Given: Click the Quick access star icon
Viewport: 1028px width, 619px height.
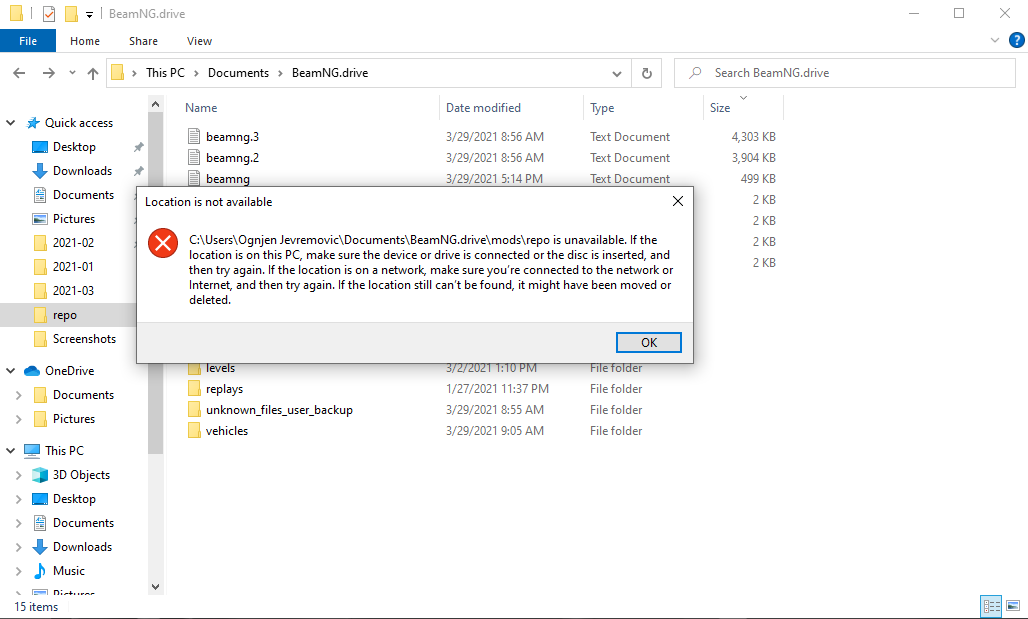Looking at the screenshot, I should pyautogui.click(x=32, y=123).
